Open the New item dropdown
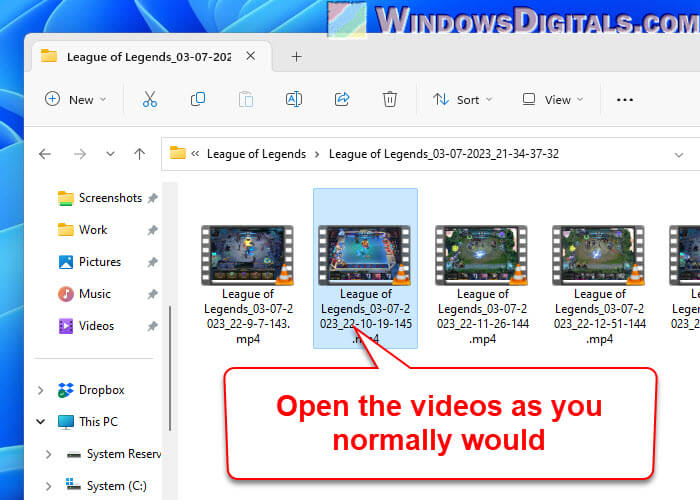The height and width of the screenshot is (500, 700). pos(76,99)
